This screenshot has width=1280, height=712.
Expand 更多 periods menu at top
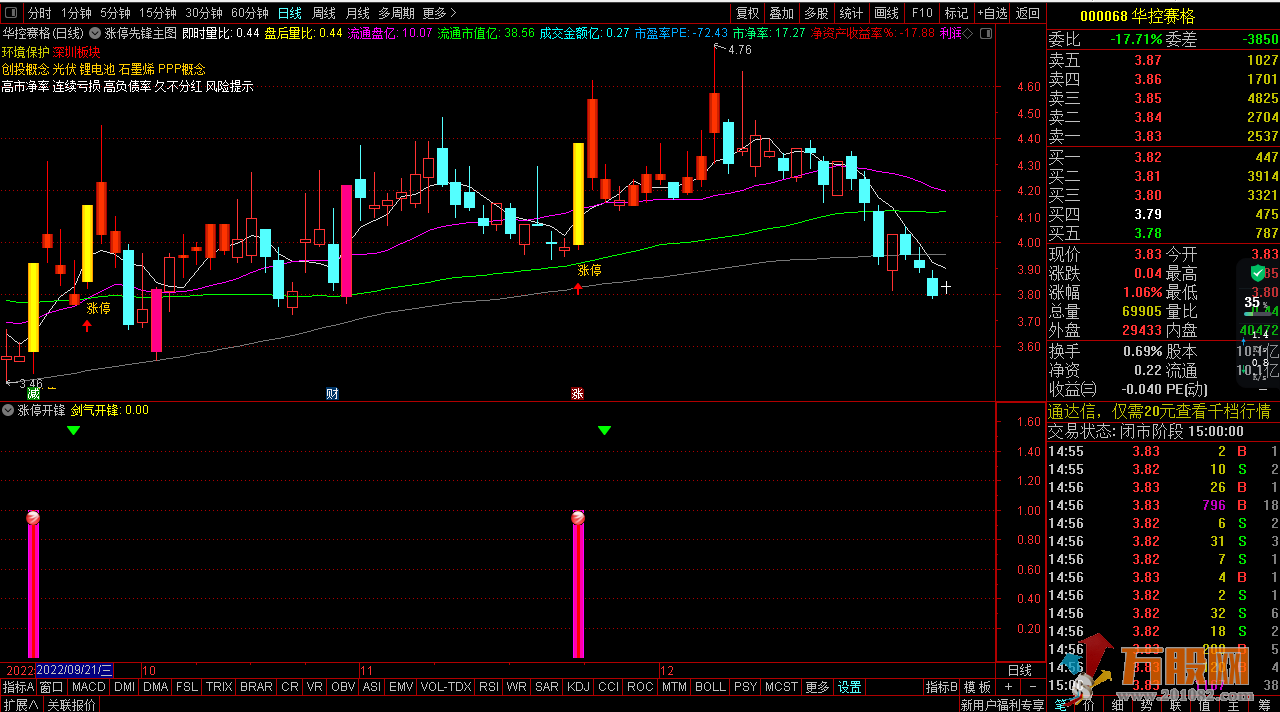(439, 13)
